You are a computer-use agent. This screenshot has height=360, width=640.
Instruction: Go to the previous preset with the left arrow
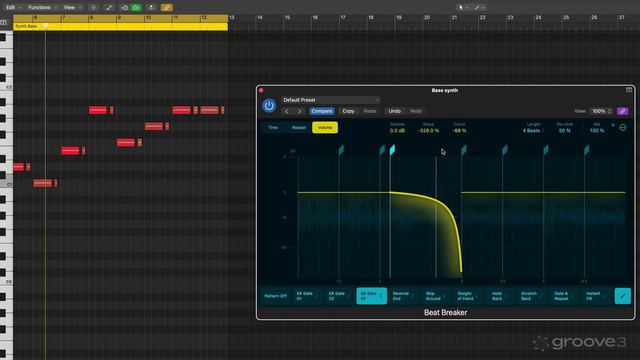click(287, 111)
